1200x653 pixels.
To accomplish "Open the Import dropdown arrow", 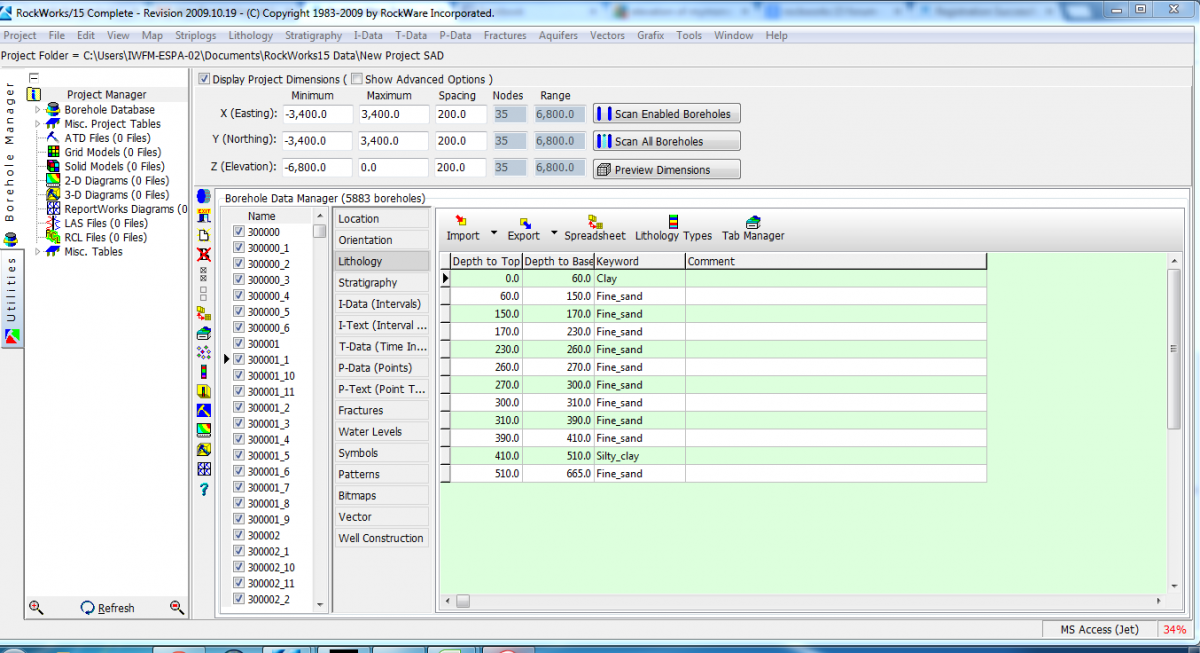I will click(493, 235).
